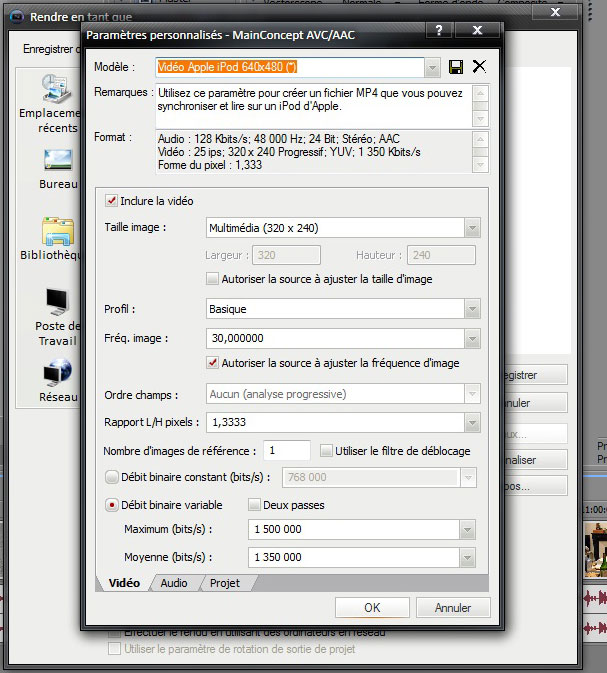Click the Enregistrer button in the render window
The height and width of the screenshot is (673, 607).
[535, 375]
